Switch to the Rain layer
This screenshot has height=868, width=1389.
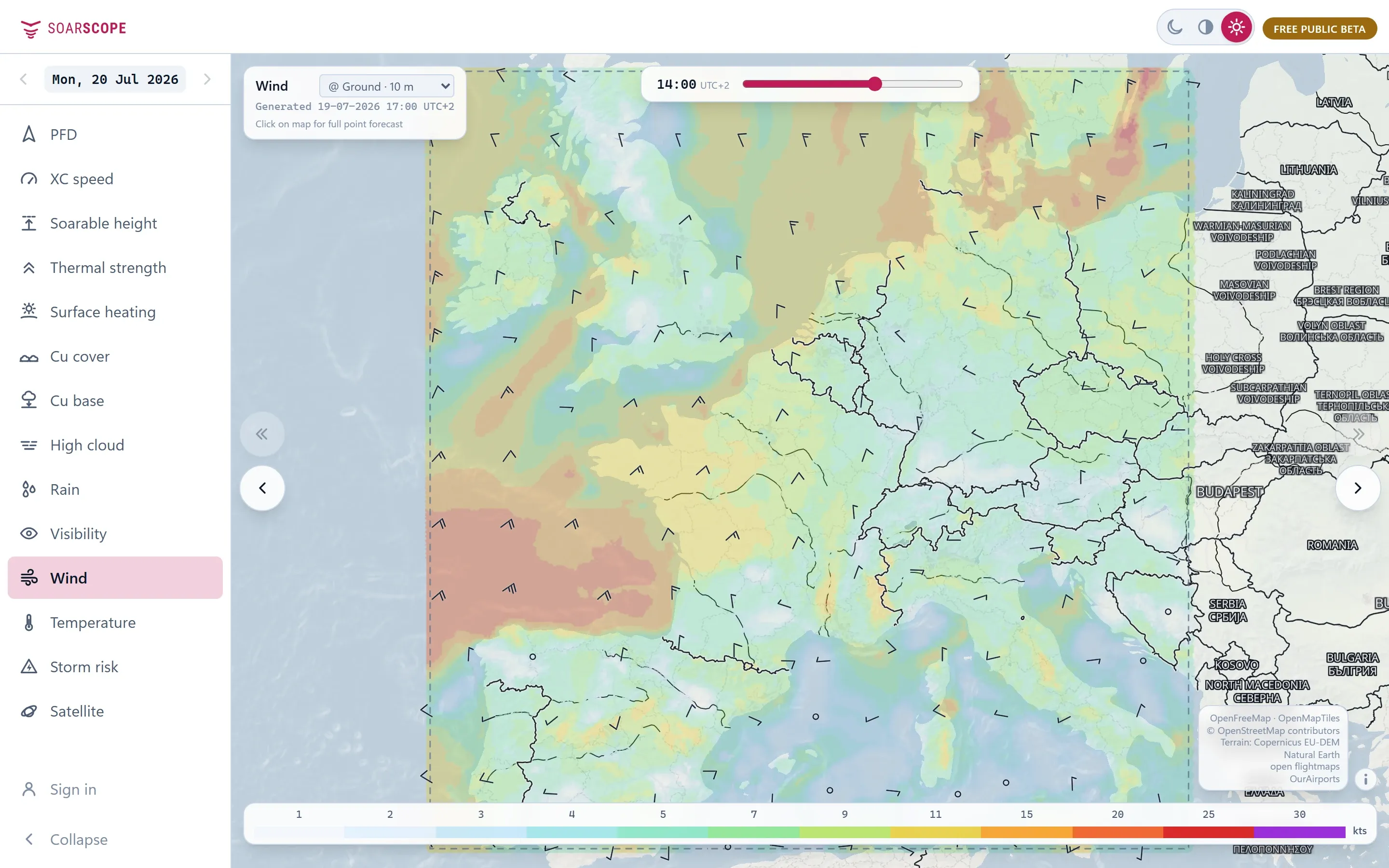[115, 489]
